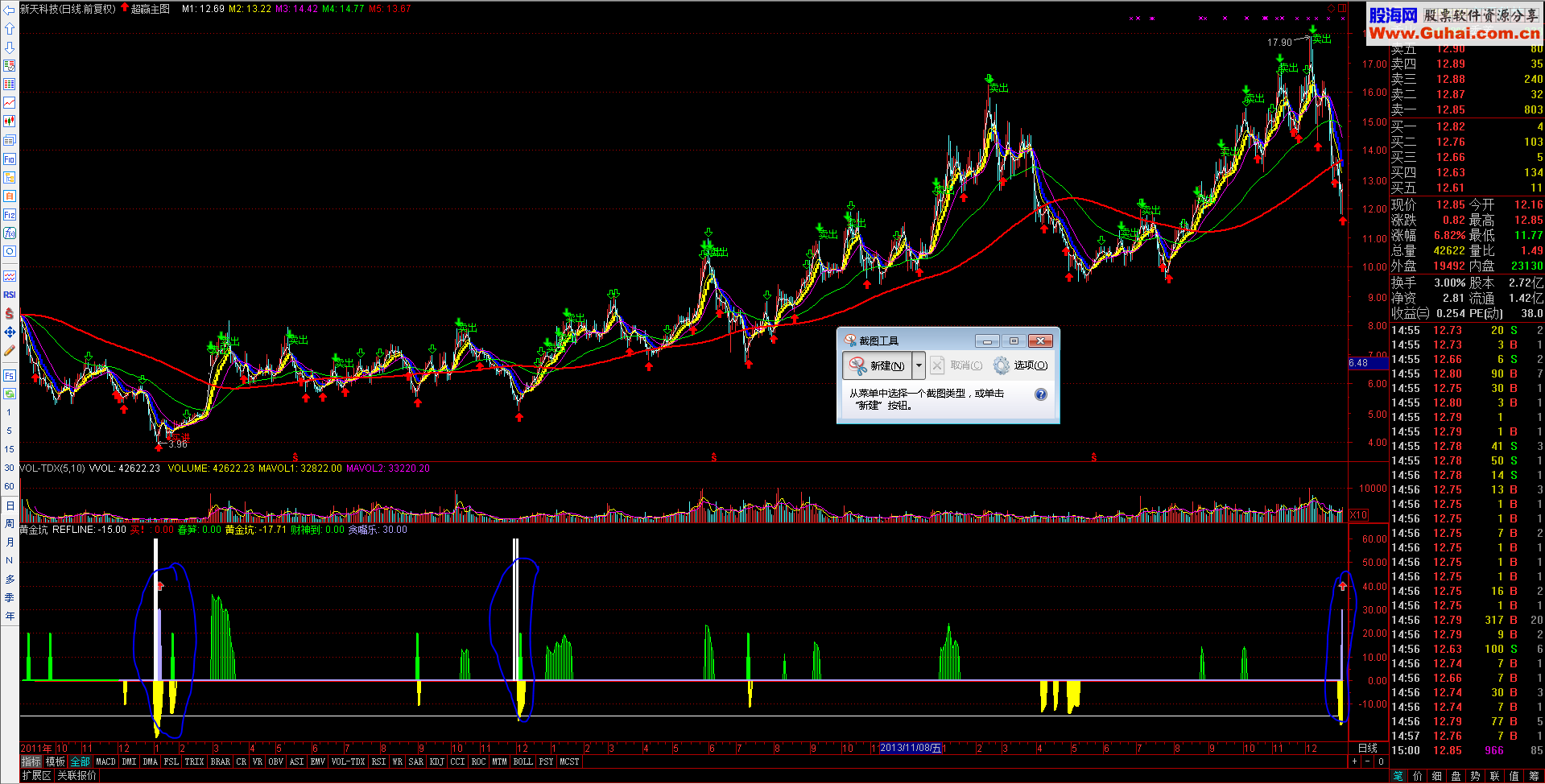Select the TRIX indicator tab
The image size is (1545, 784).
194,761
